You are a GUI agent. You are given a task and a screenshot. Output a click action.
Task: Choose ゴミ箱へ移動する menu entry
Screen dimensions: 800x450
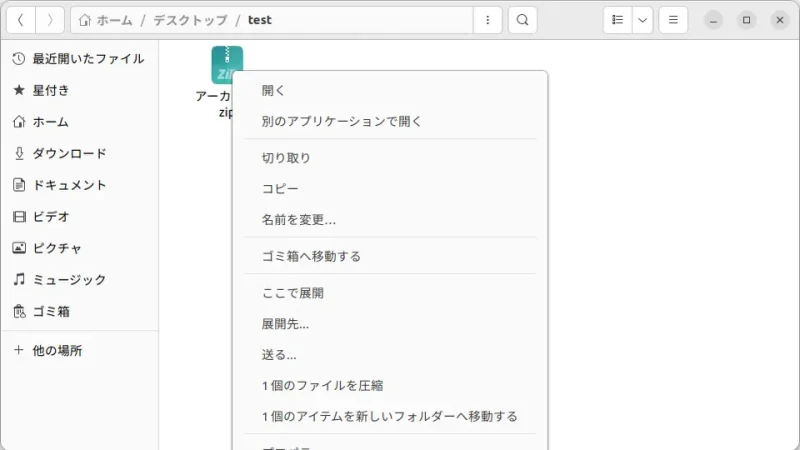tap(390, 256)
